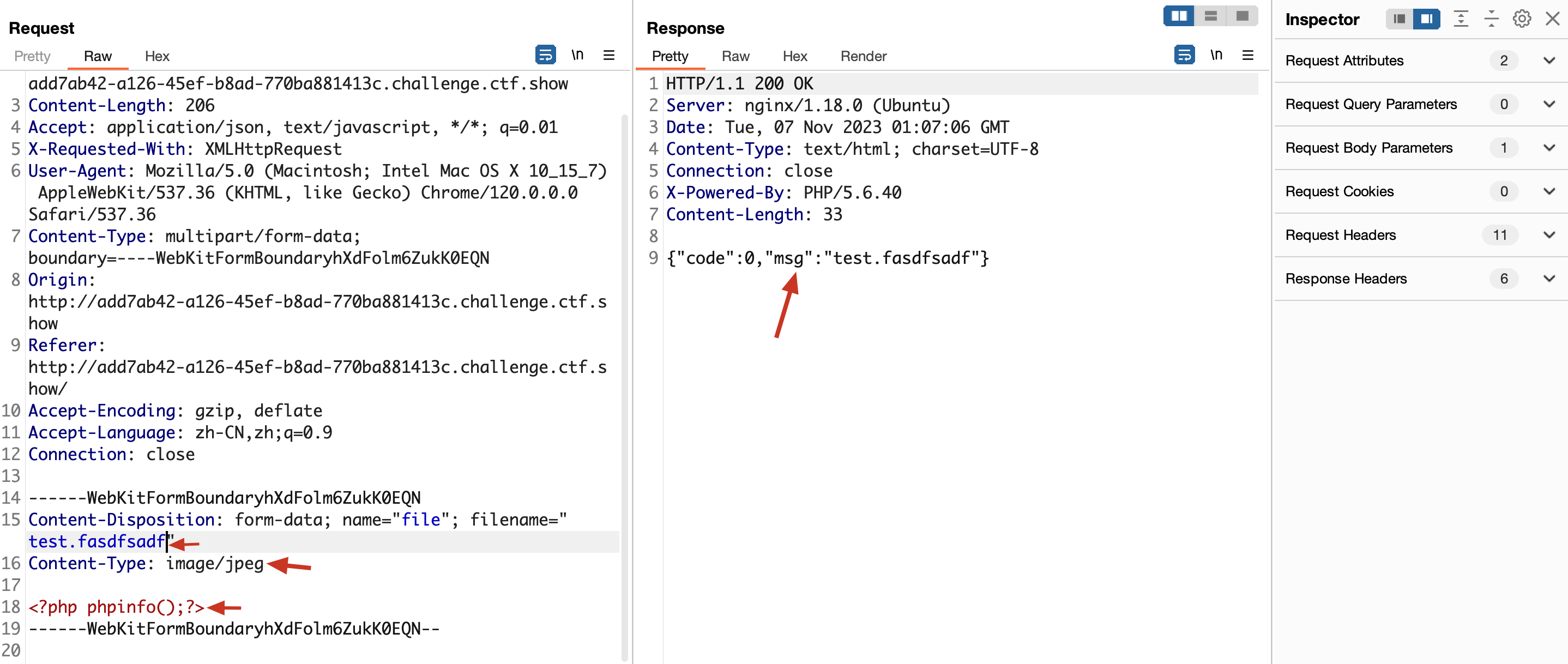Collapse all Inspector sections
Screen dimensions: 1568x664
[x=1491, y=20]
